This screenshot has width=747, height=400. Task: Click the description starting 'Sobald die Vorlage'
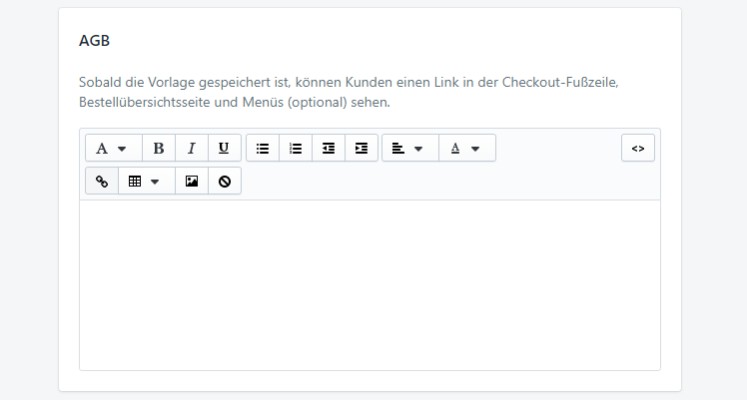click(x=349, y=92)
